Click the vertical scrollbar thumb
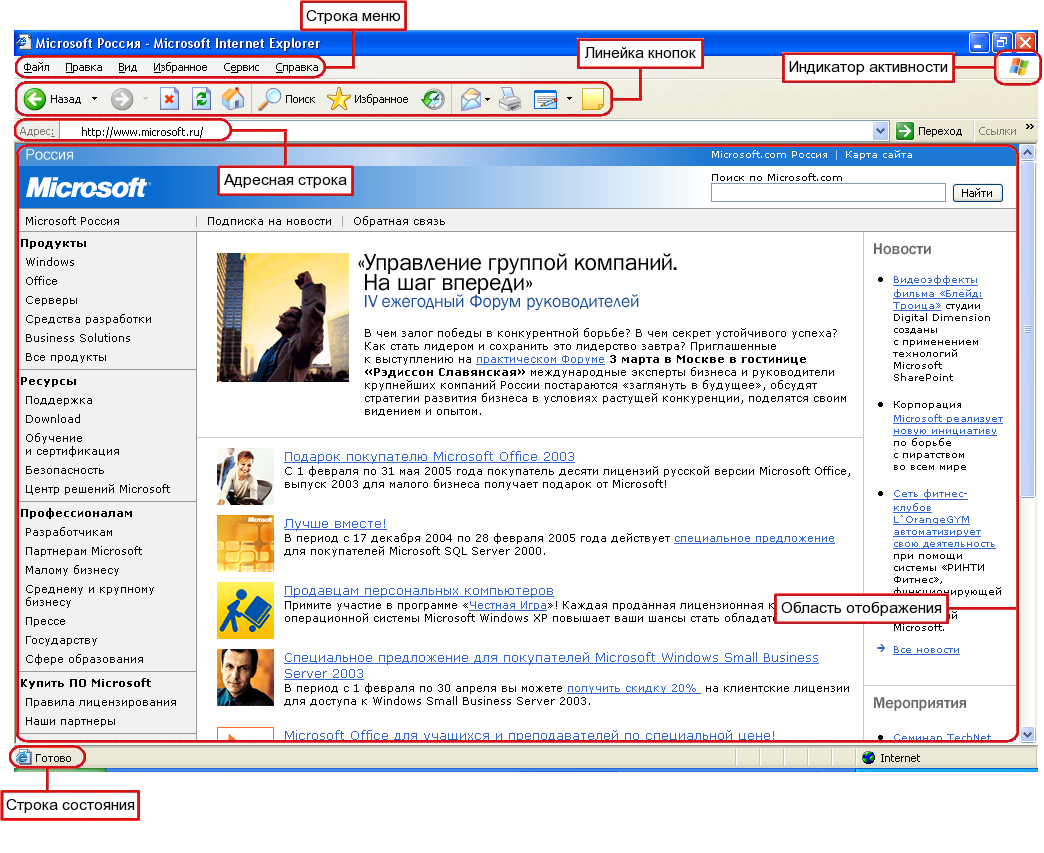 [x=1028, y=328]
